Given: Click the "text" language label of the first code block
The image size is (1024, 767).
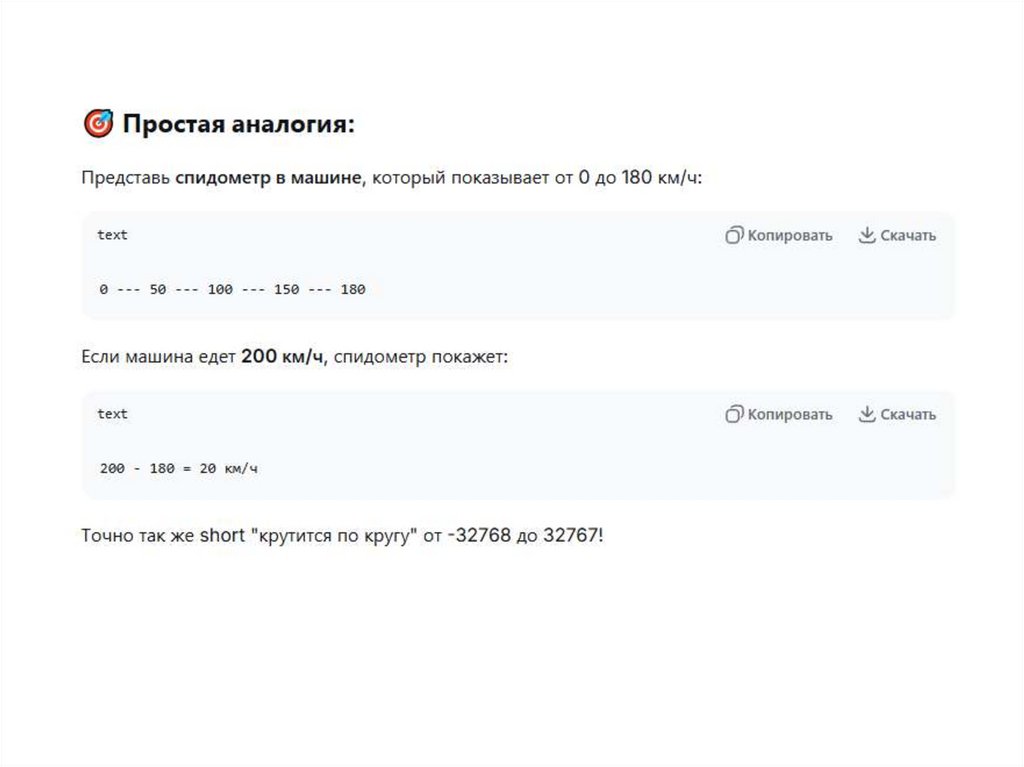Looking at the screenshot, I should coord(112,235).
